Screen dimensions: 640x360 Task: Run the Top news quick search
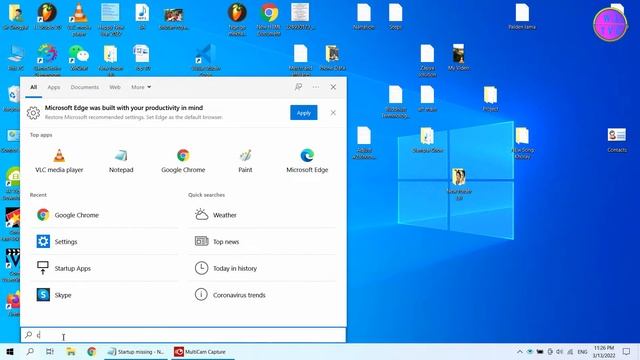[x=262, y=242]
